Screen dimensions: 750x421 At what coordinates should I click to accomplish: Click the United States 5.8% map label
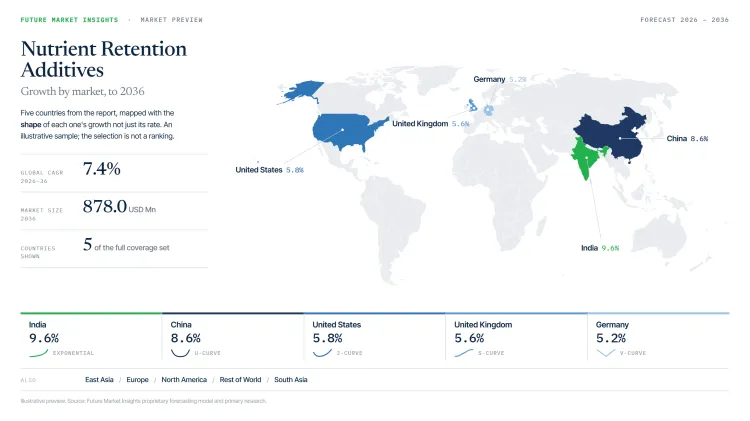tap(269, 170)
